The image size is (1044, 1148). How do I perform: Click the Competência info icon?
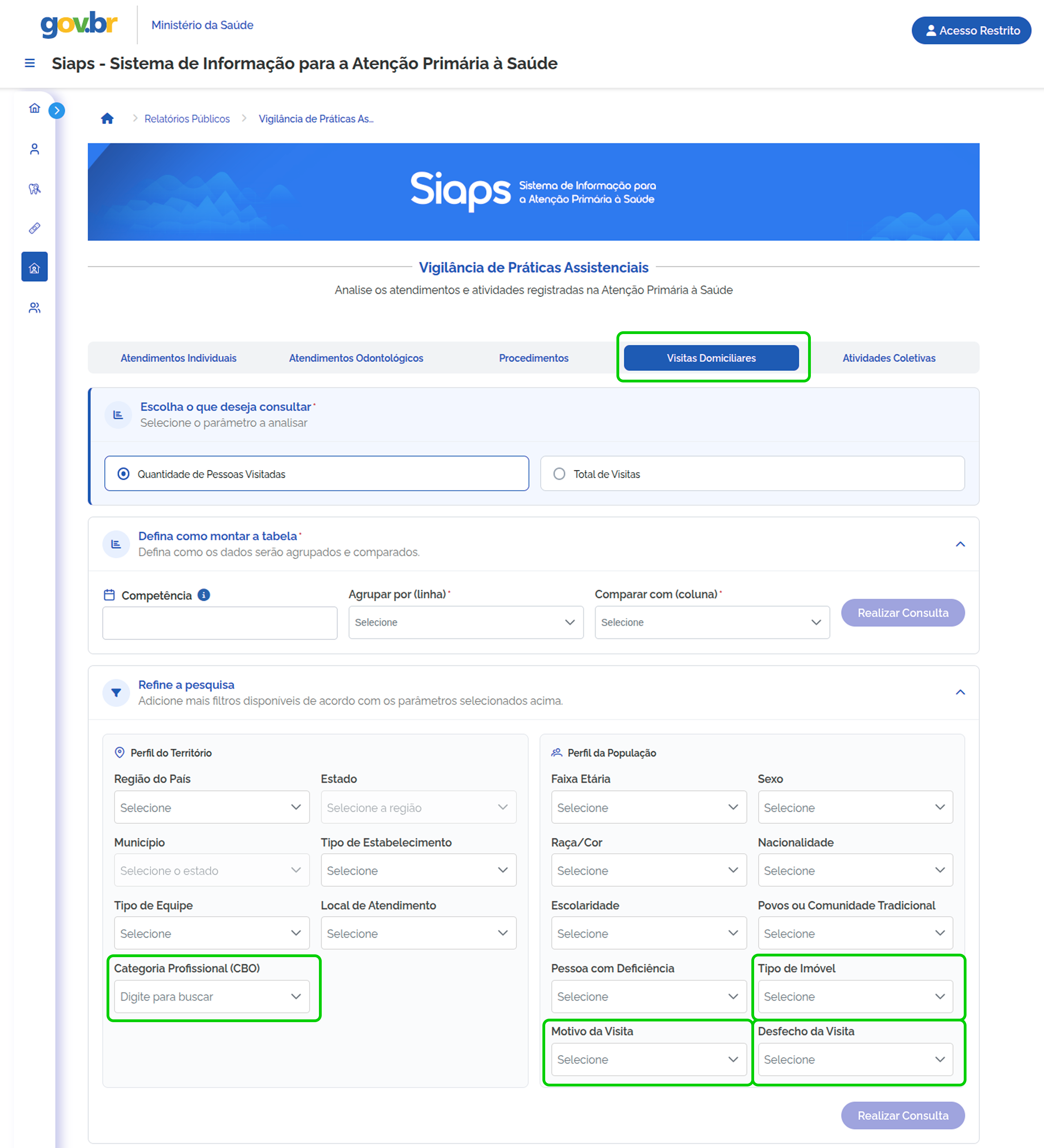click(x=204, y=595)
